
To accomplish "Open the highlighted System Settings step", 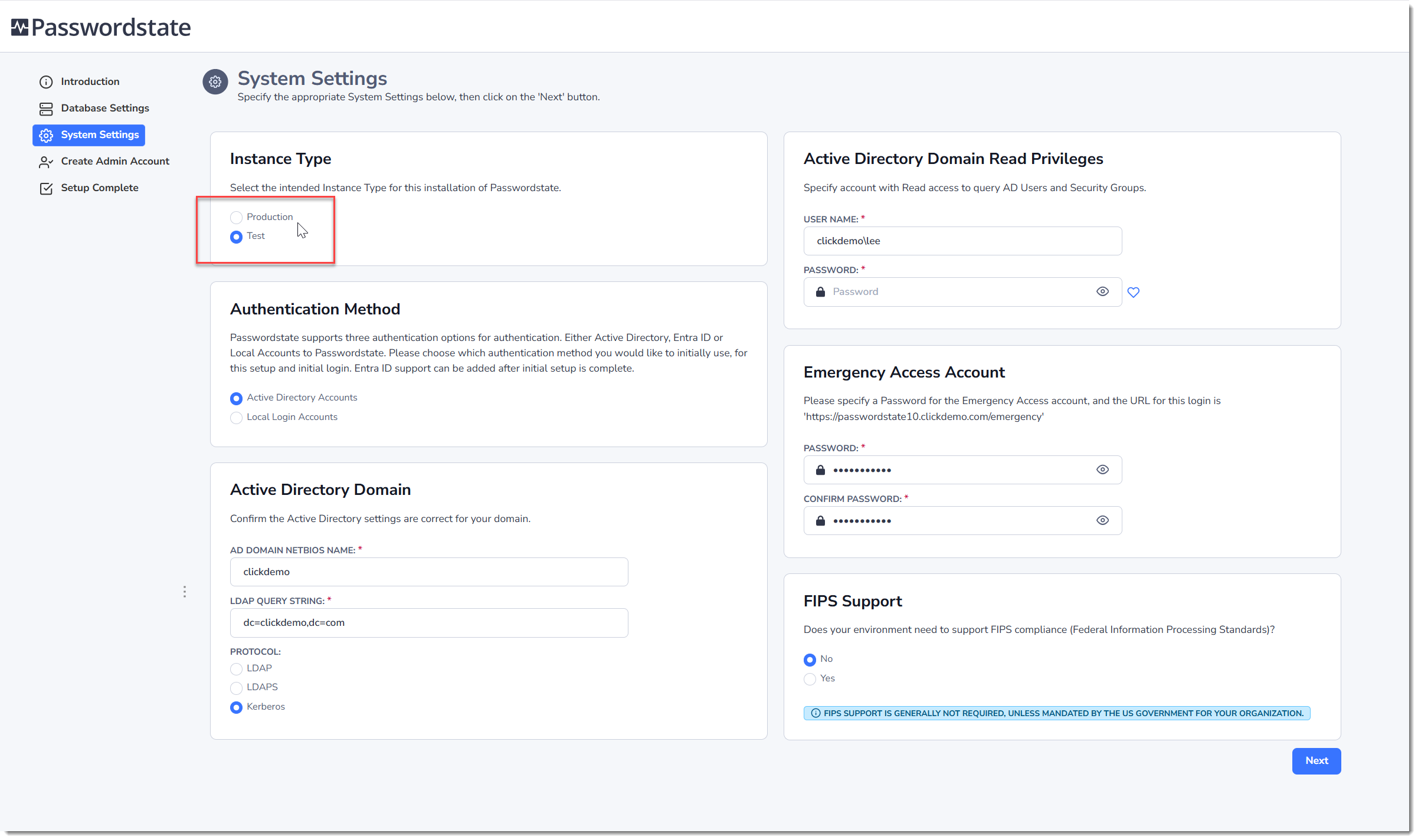I will [89, 135].
